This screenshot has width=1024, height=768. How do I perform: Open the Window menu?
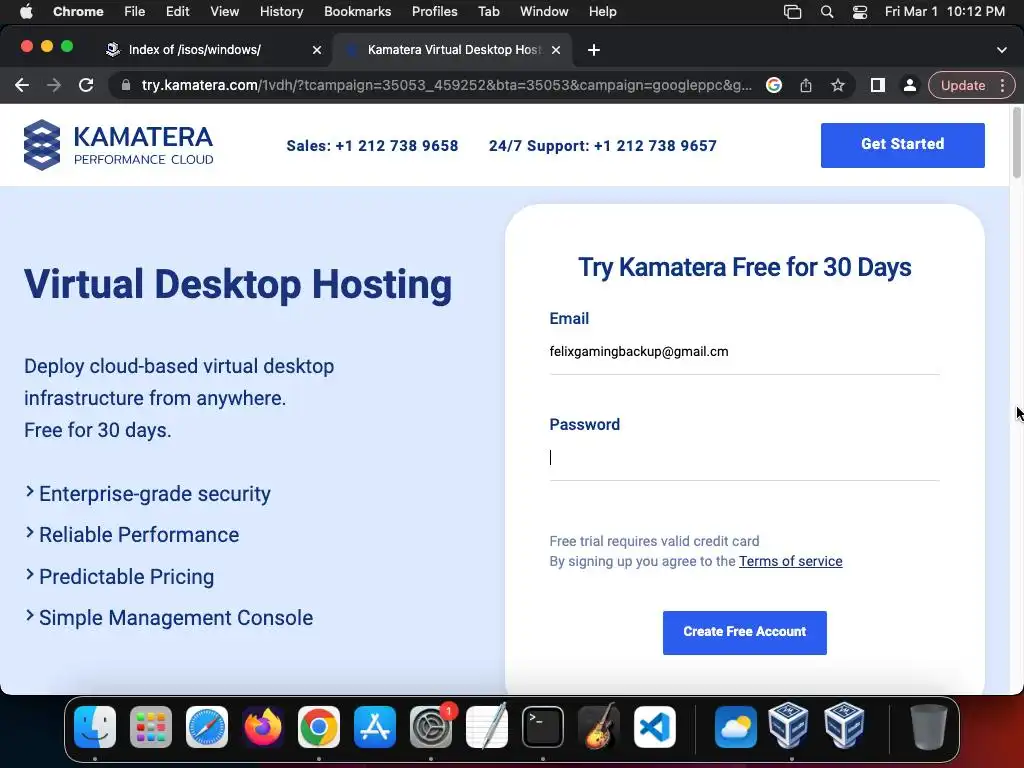[544, 12]
